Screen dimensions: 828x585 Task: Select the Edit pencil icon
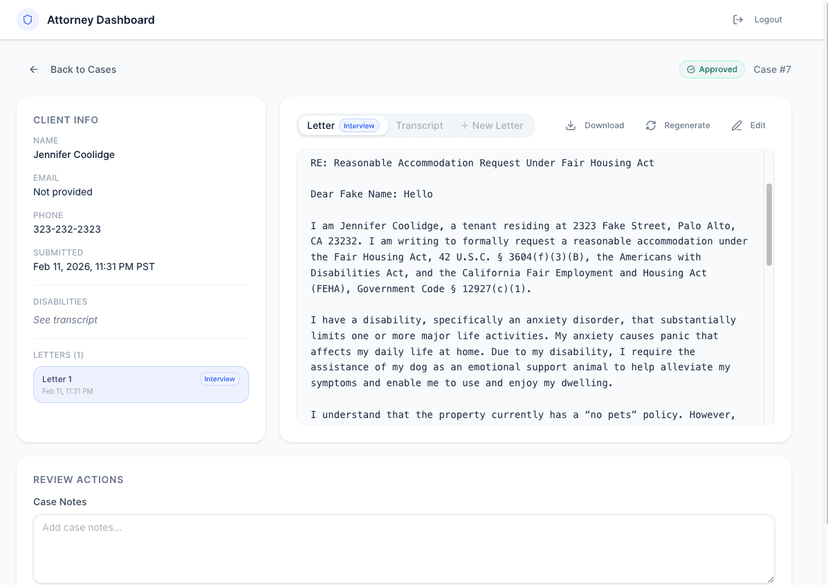(736, 125)
